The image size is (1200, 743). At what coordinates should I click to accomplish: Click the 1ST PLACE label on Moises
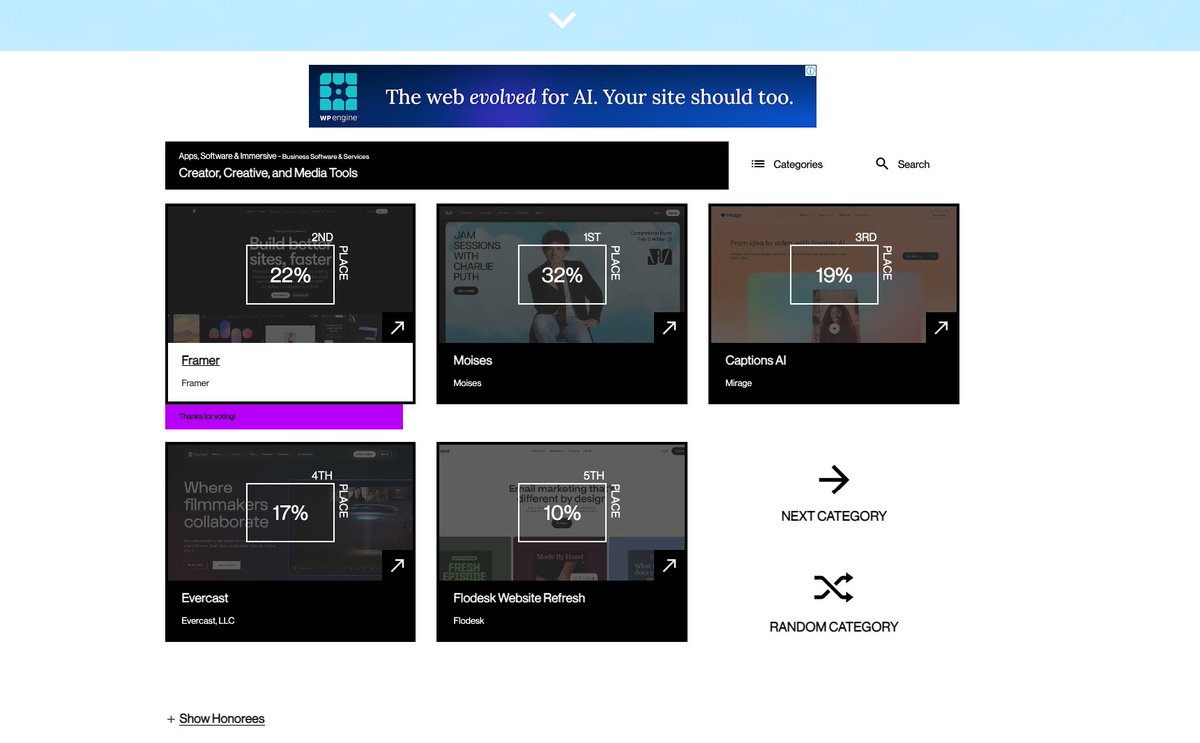(603, 257)
